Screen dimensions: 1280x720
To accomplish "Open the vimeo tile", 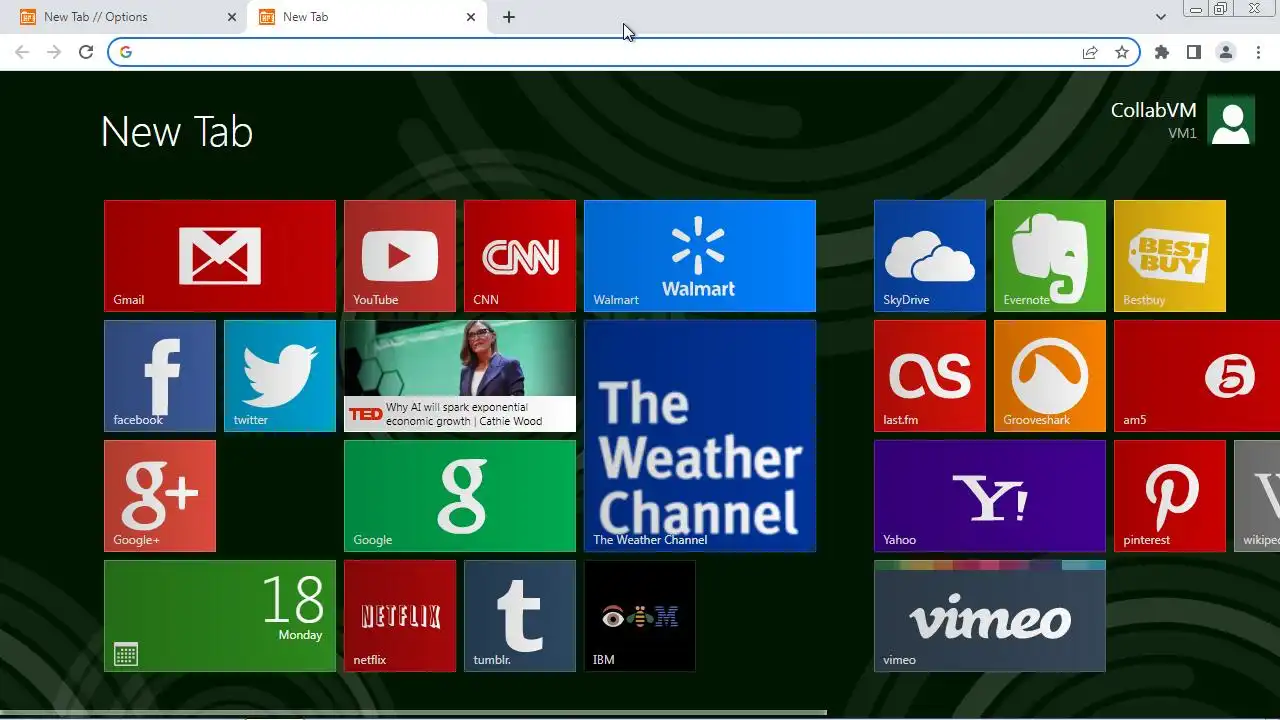I will tap(990, 616).
